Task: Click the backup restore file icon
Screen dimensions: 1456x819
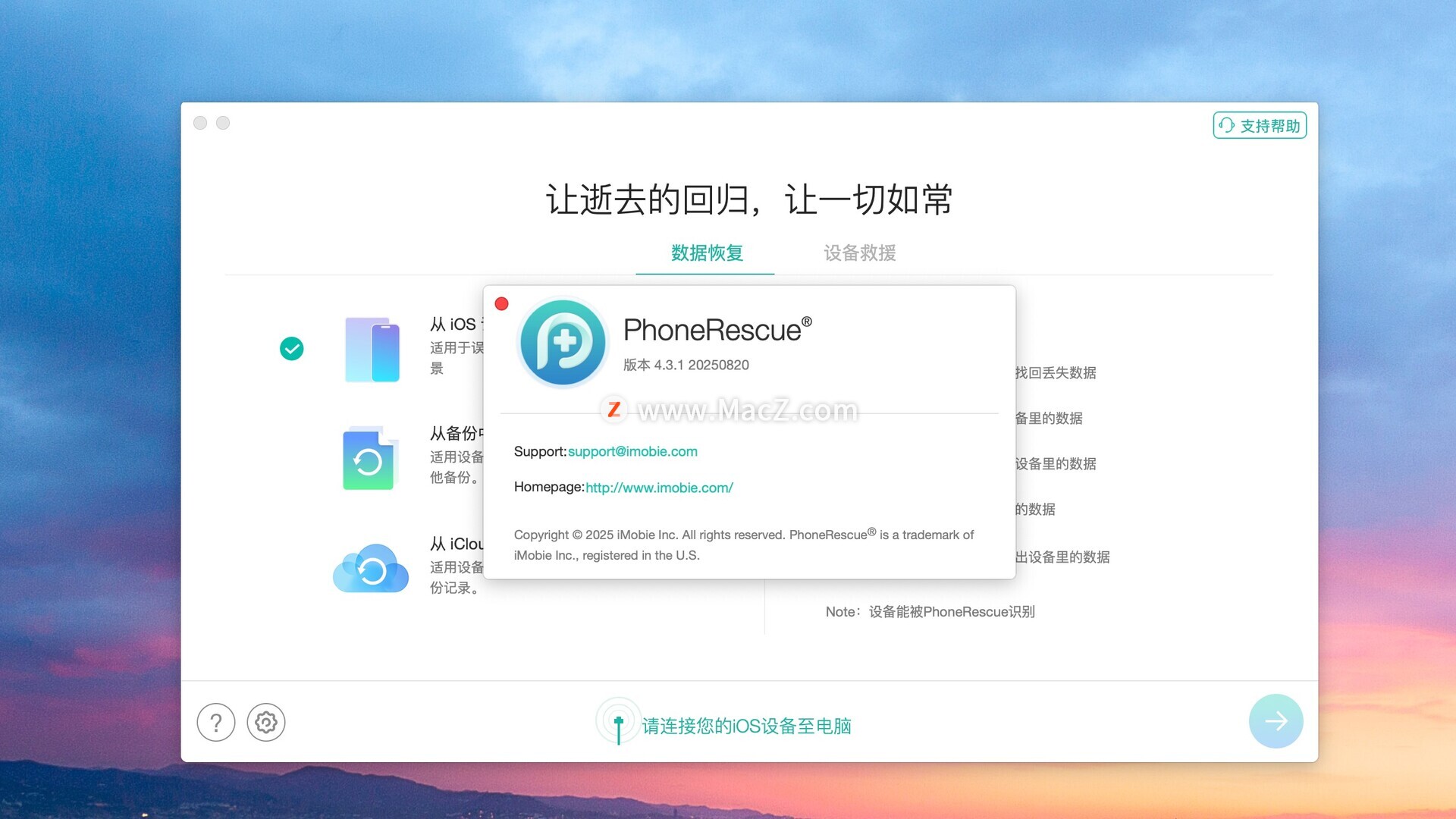Action: pyautogui.click(x=370, y=458)
